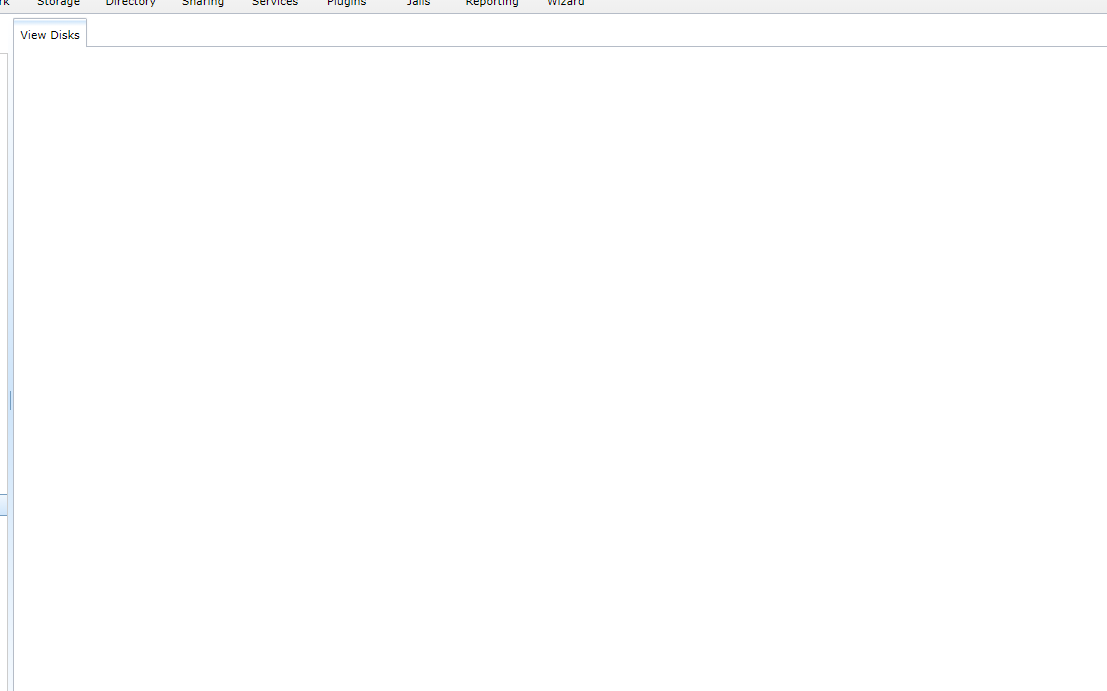The image size is (1107, 691).
Task: Select the View Disks tab
Action: [x=50, y=35]
